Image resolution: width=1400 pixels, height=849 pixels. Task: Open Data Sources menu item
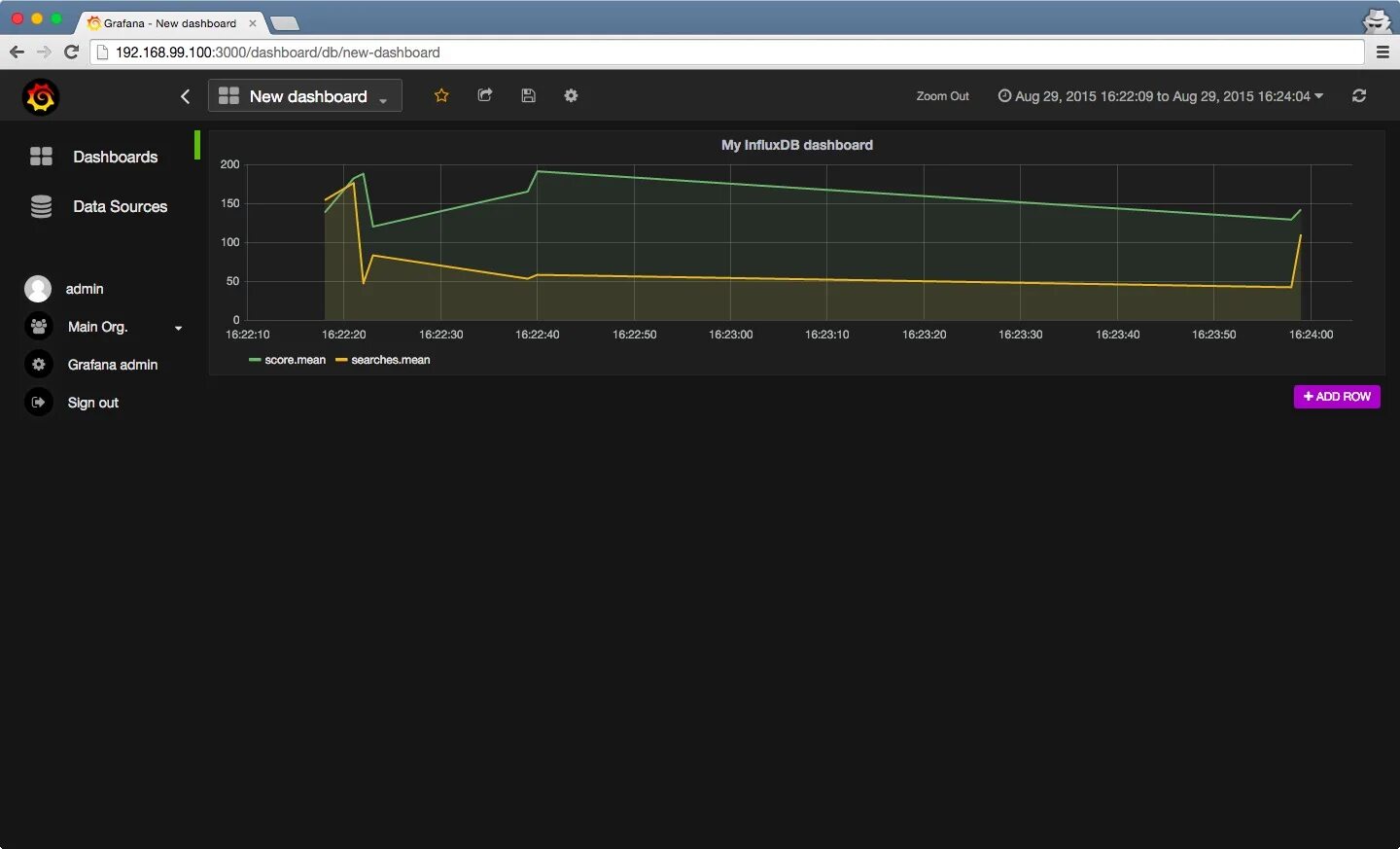click(x=120, y=206)
